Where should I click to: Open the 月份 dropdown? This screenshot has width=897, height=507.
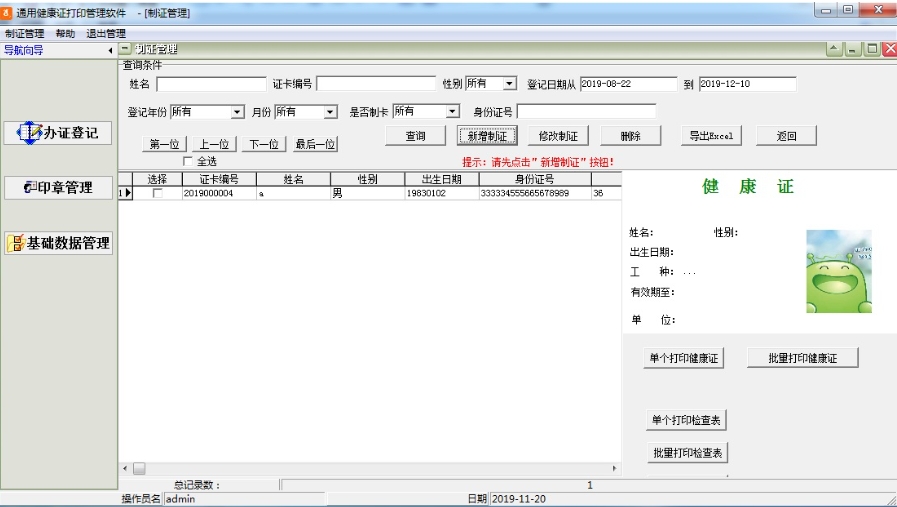pos(330,112)
